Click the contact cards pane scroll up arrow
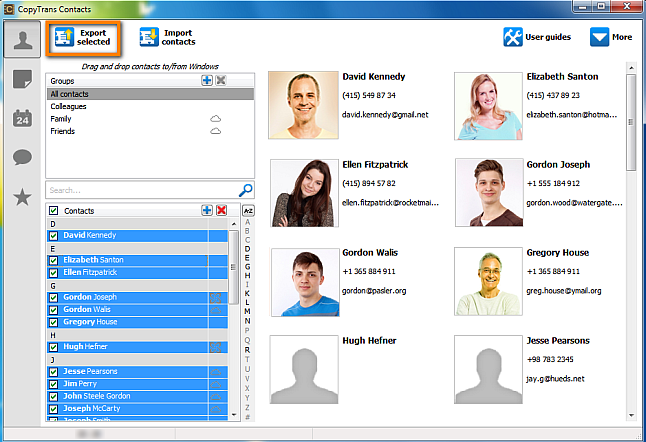The width and height of the screenshot is (646, 442). (x=631, y=67)
